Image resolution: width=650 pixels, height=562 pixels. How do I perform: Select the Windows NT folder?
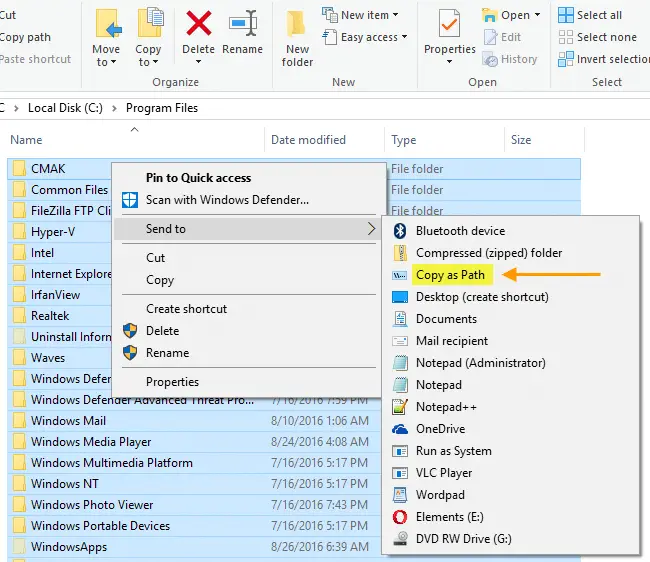[65, 484]
